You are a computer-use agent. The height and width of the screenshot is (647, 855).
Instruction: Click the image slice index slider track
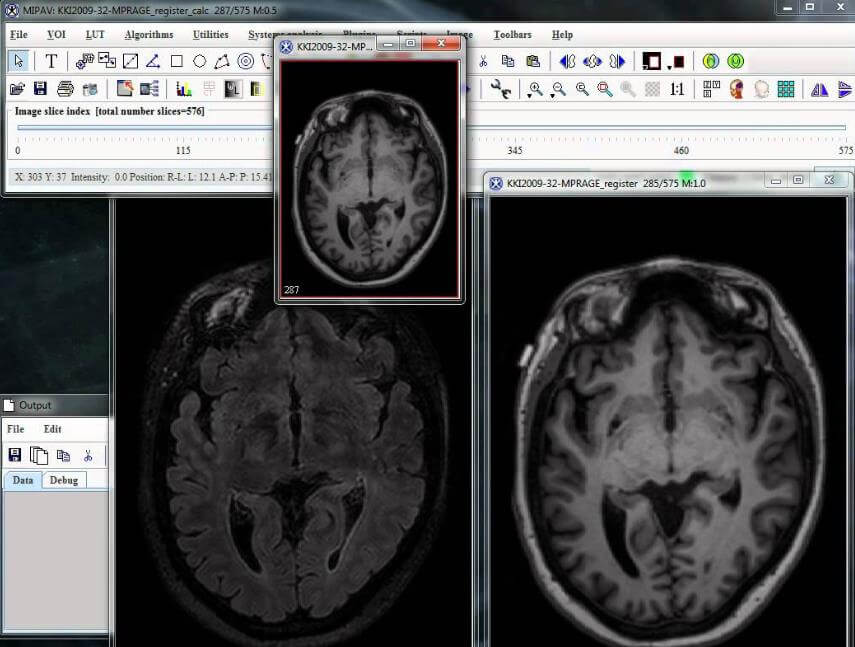point(431,128)
